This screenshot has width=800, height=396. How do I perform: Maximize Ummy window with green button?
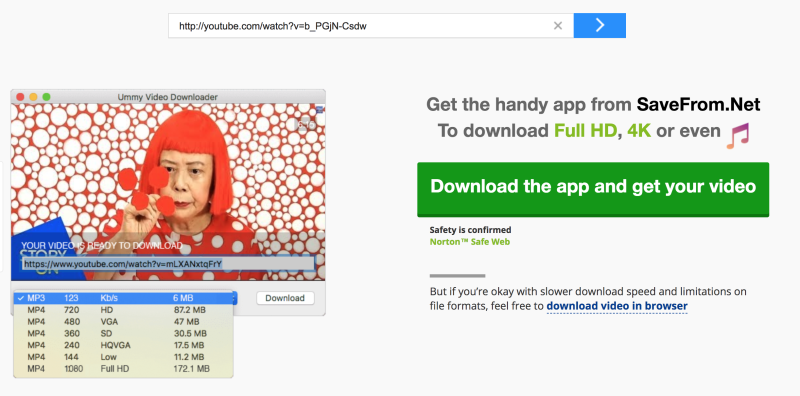click(46, 96)
